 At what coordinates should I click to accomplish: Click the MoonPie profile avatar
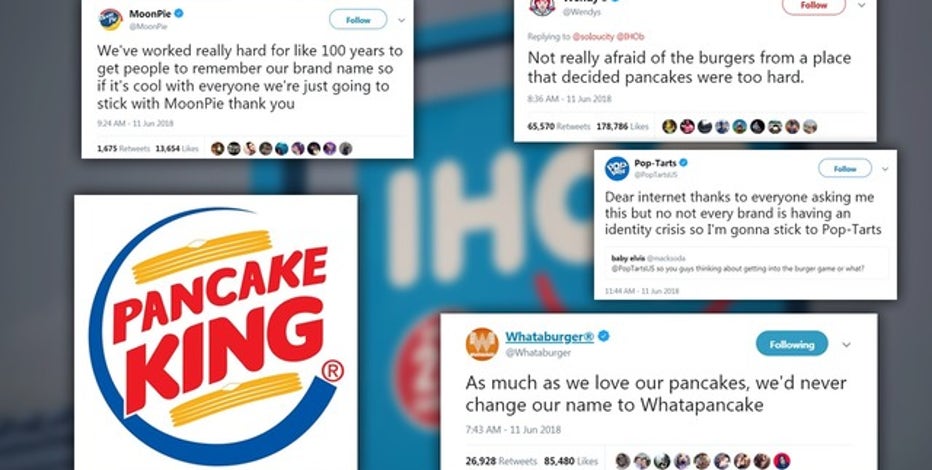coord(111,20)
